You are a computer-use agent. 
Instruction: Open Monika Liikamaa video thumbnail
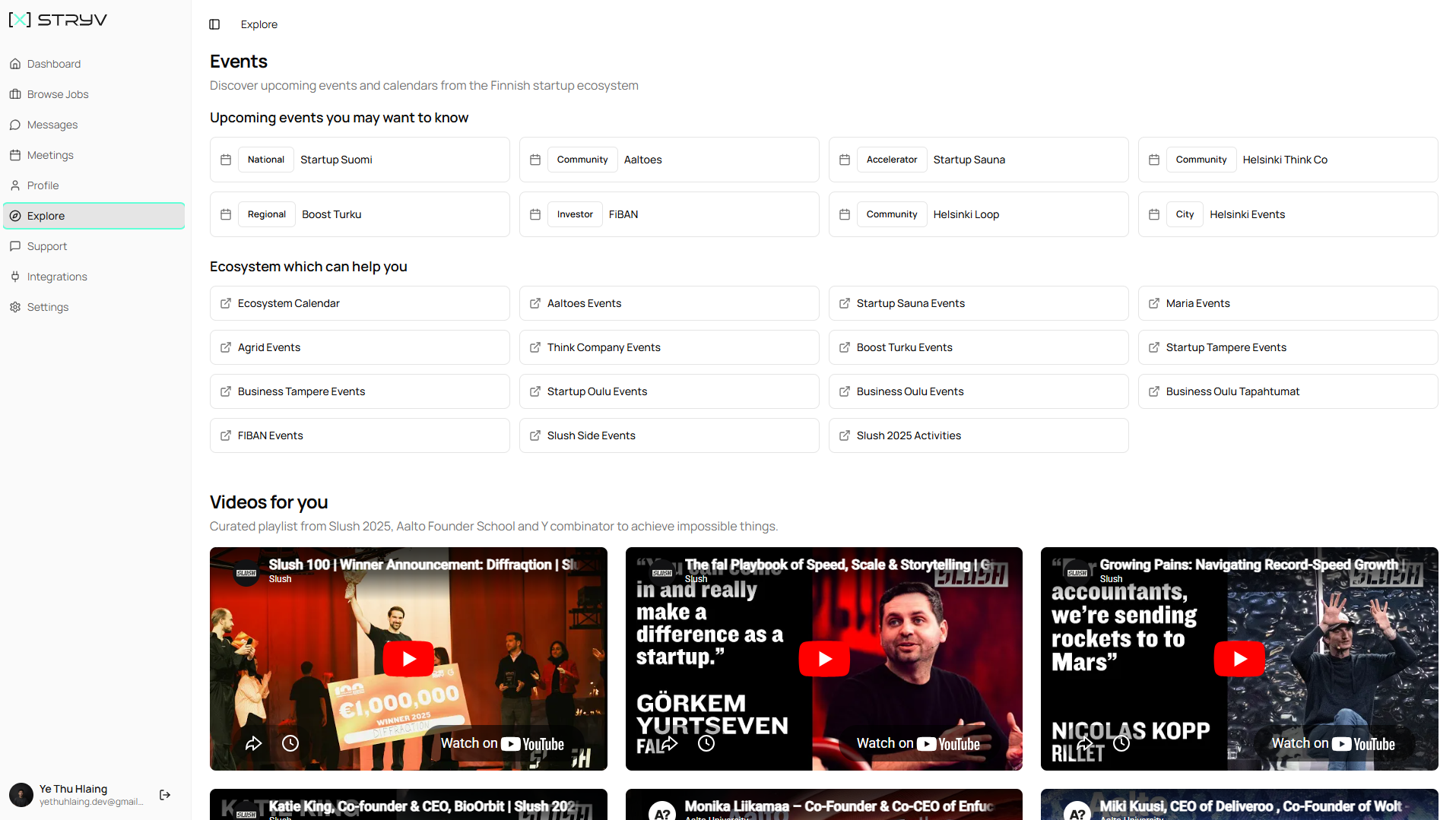(x=824, y=804)
